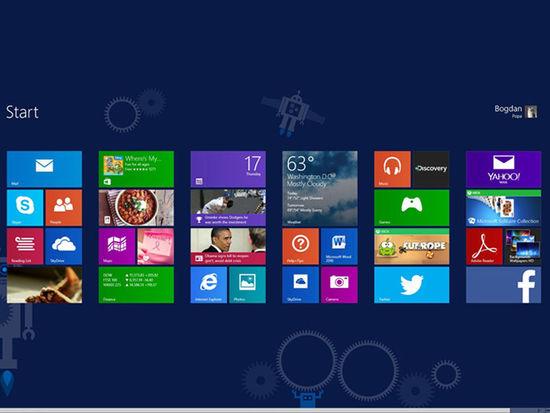Open the Store tile showing Where's My...
550x413 pixels.
pyautogui.click(x=136, y=169)
